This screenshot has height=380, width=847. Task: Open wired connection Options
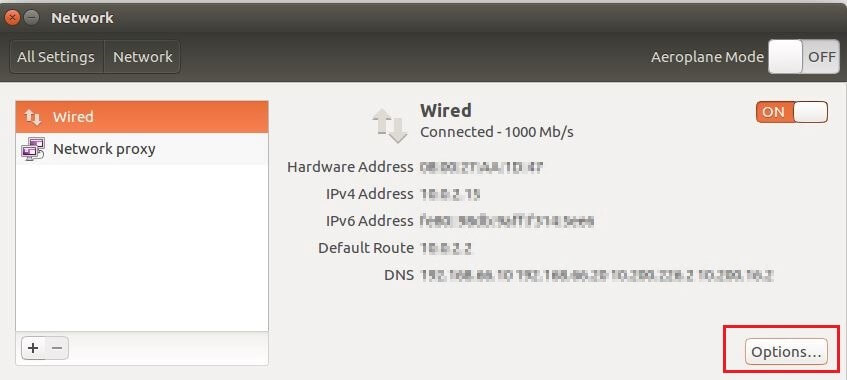click(786, 352)
